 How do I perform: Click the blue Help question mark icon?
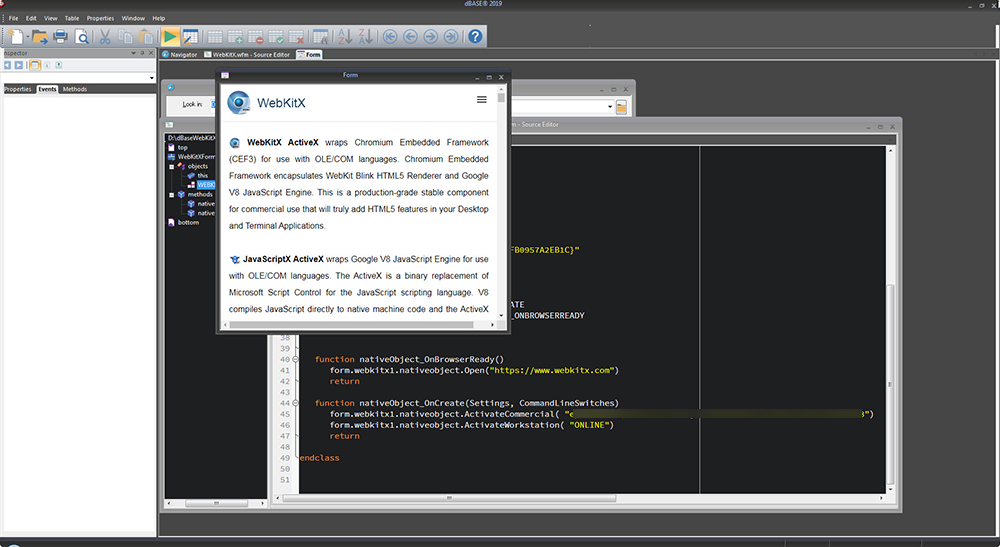475,37
